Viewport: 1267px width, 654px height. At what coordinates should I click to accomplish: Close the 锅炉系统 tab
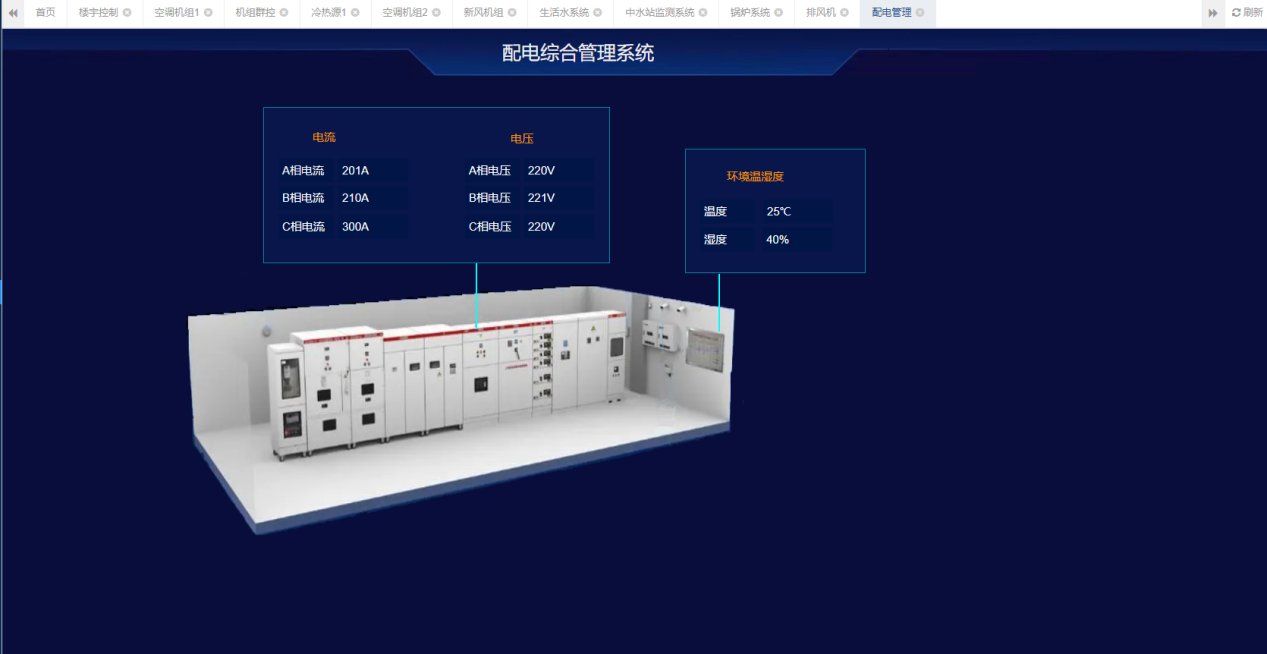point(779,13)
